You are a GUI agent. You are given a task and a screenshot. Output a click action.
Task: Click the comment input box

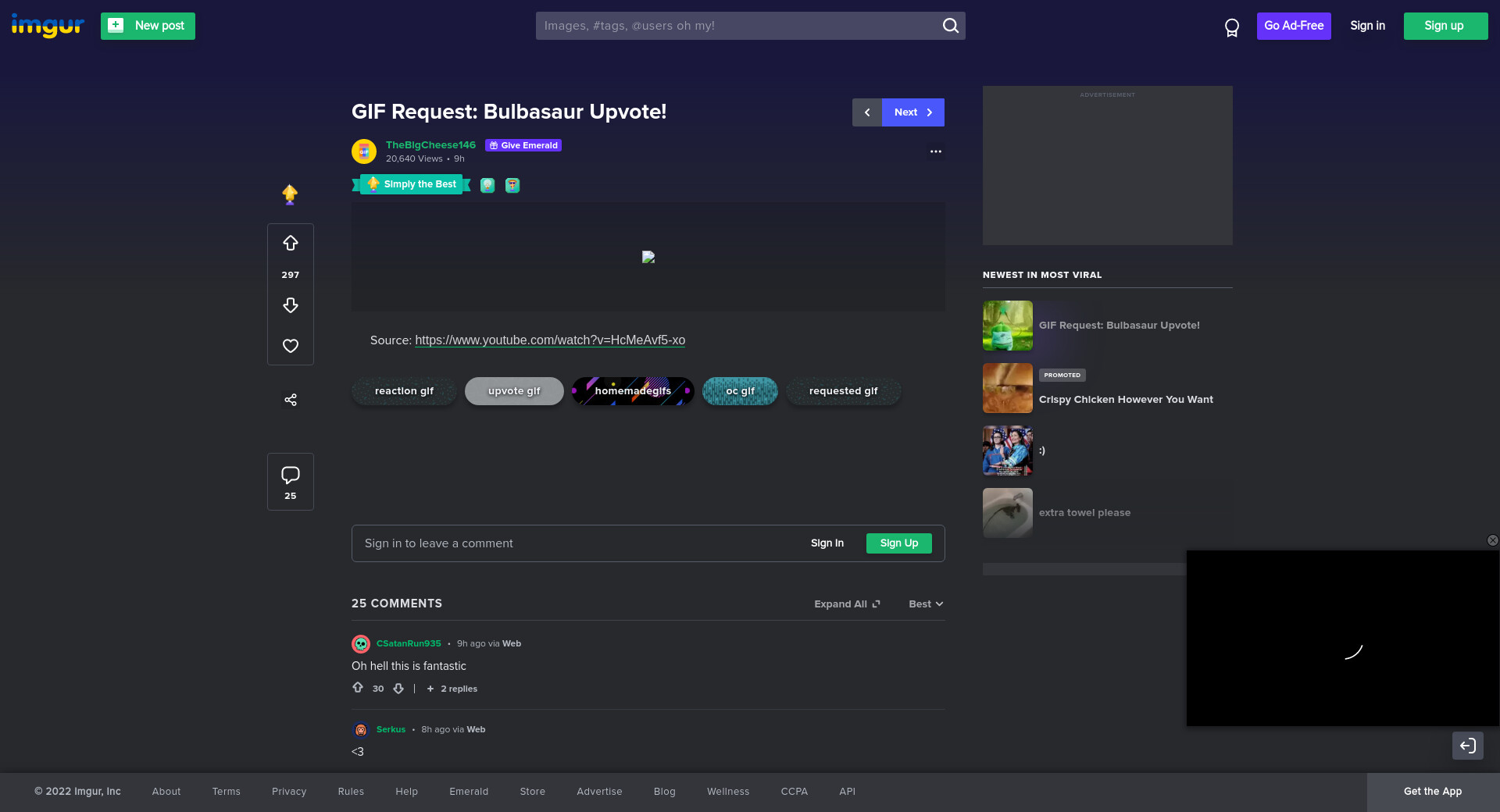coord(648,543)
